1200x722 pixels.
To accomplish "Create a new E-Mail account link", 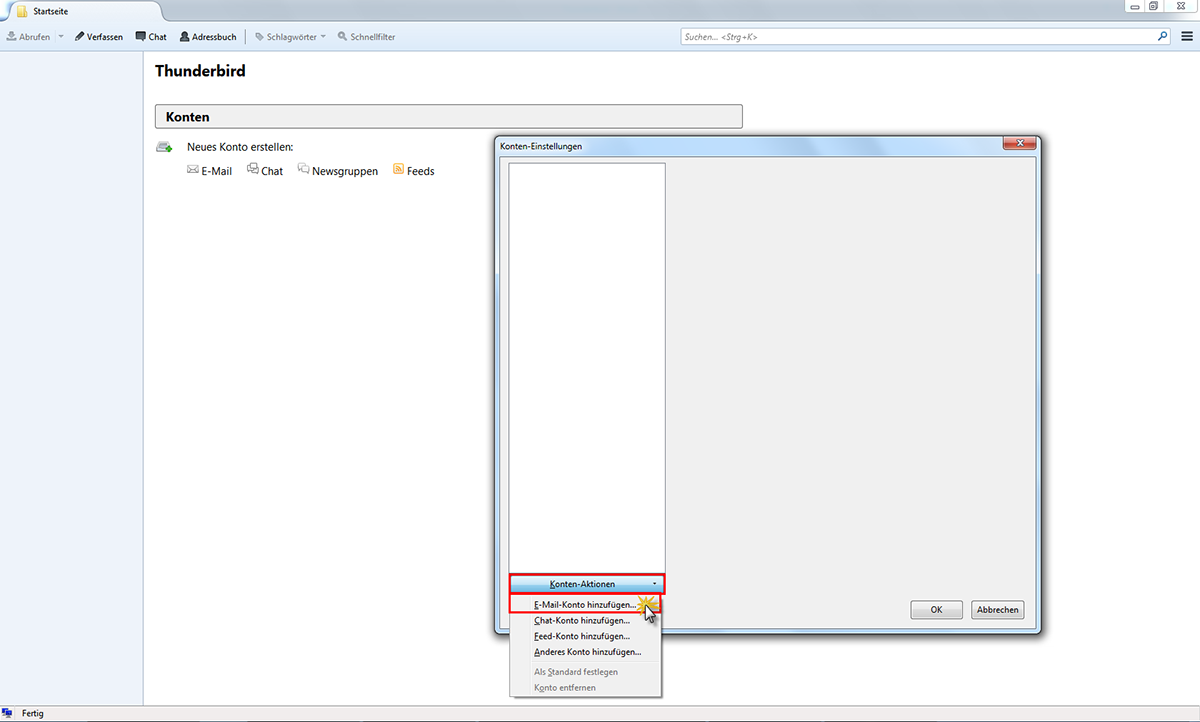I will coord(209,171).
